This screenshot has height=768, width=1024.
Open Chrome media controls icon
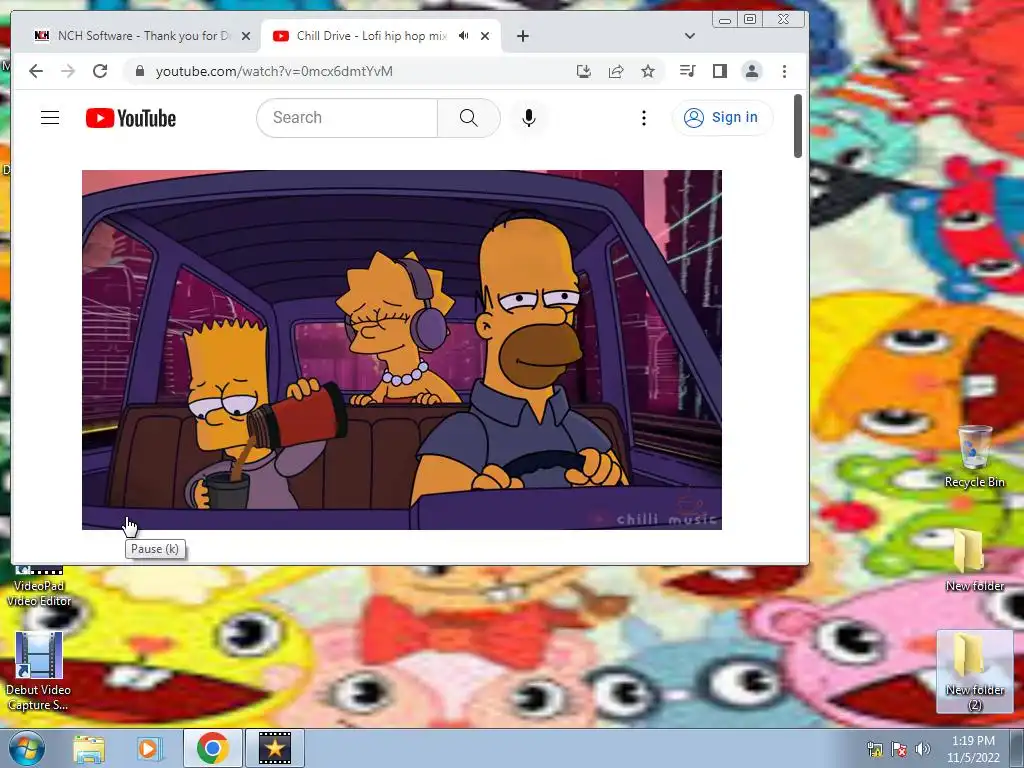coord(688,71)
